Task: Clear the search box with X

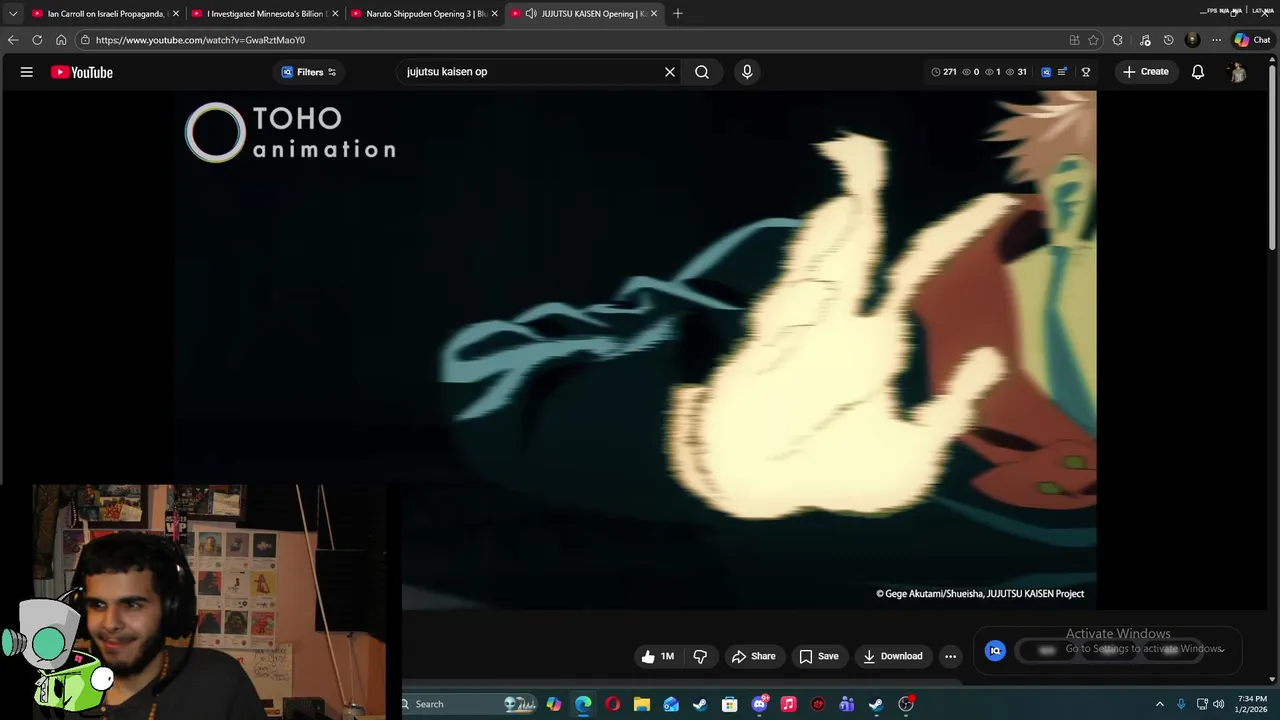Action: (x=670, y=72)
